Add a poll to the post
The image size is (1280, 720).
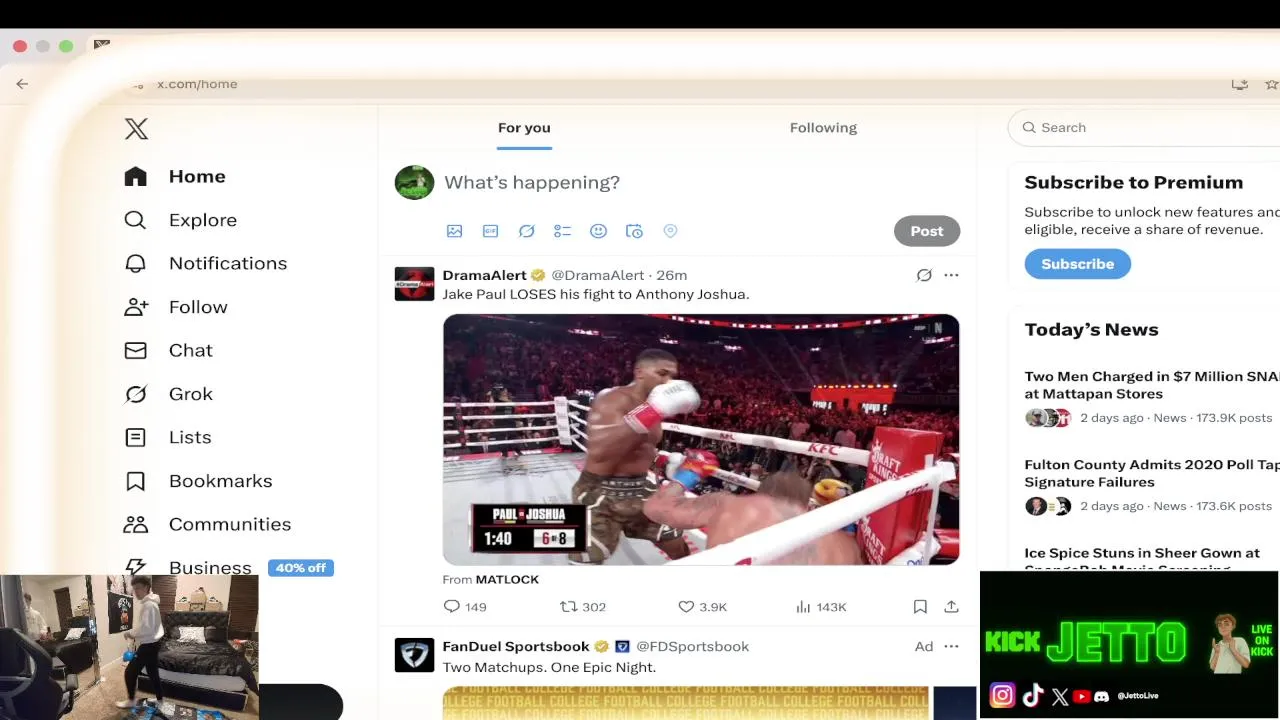tap(562, 231)
